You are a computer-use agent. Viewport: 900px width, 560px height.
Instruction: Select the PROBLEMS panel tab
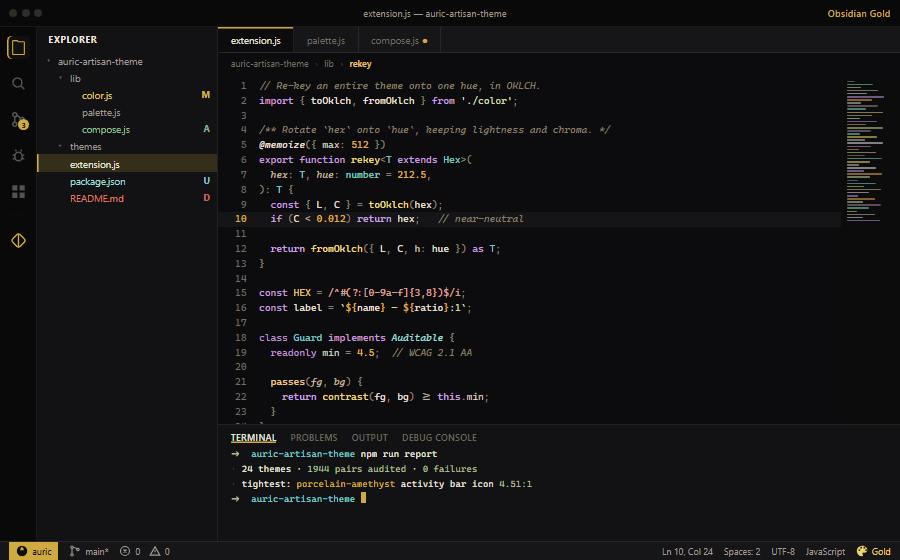(314, 438)
